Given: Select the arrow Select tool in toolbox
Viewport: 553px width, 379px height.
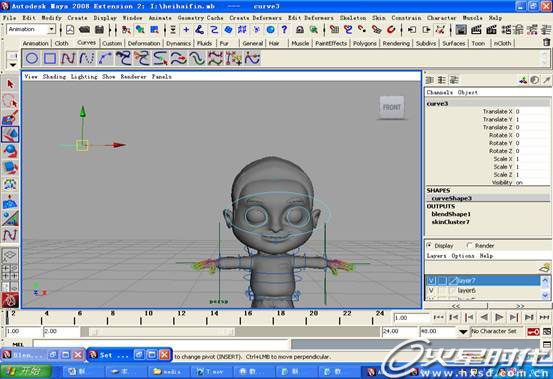Looking at the screenshot, I should [x=10, y=84].
